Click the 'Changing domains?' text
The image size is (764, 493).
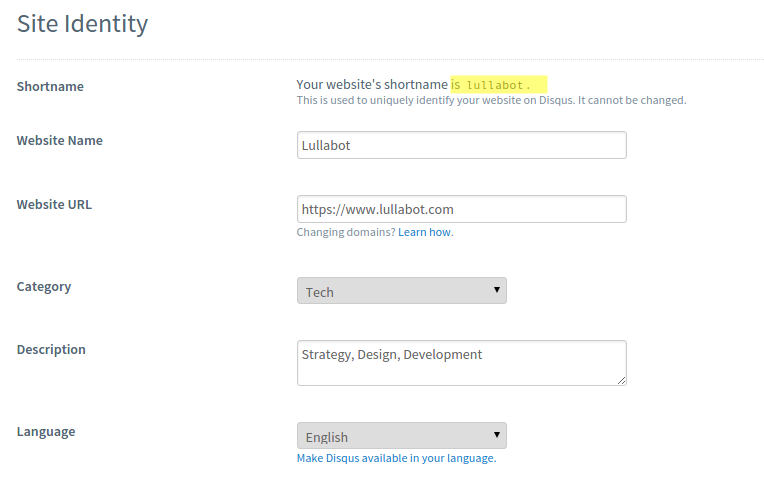point(346,232)
